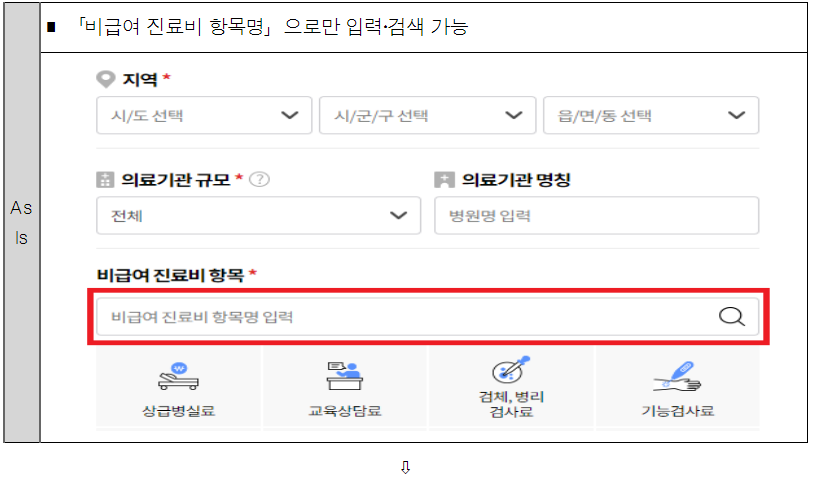
Task: Open the 읍/면/동 선택 dropdown
Action: pos(651,115)
